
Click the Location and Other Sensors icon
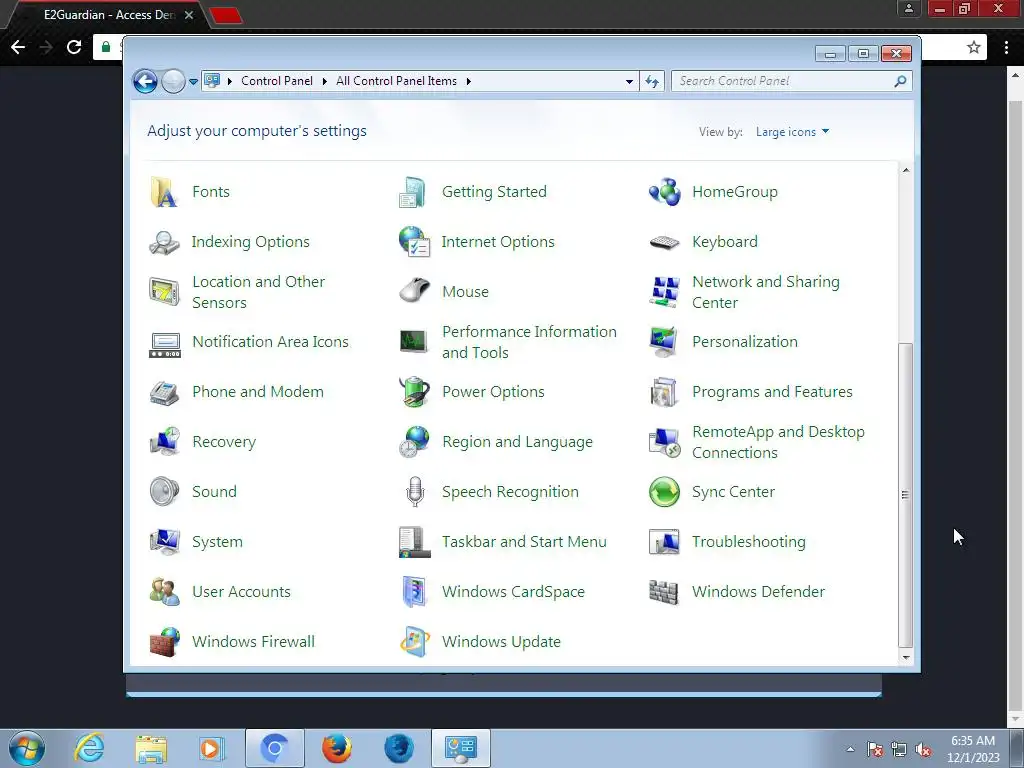click(x=164, y=292)
